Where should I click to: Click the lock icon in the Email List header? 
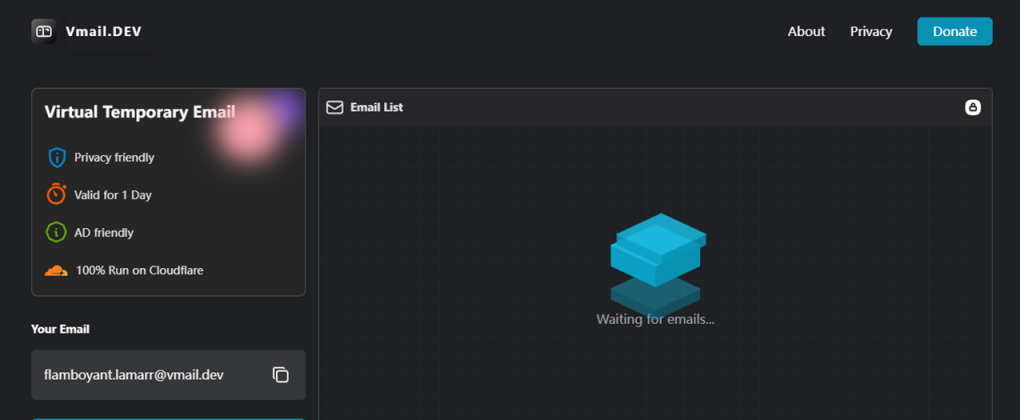(972, 107)
